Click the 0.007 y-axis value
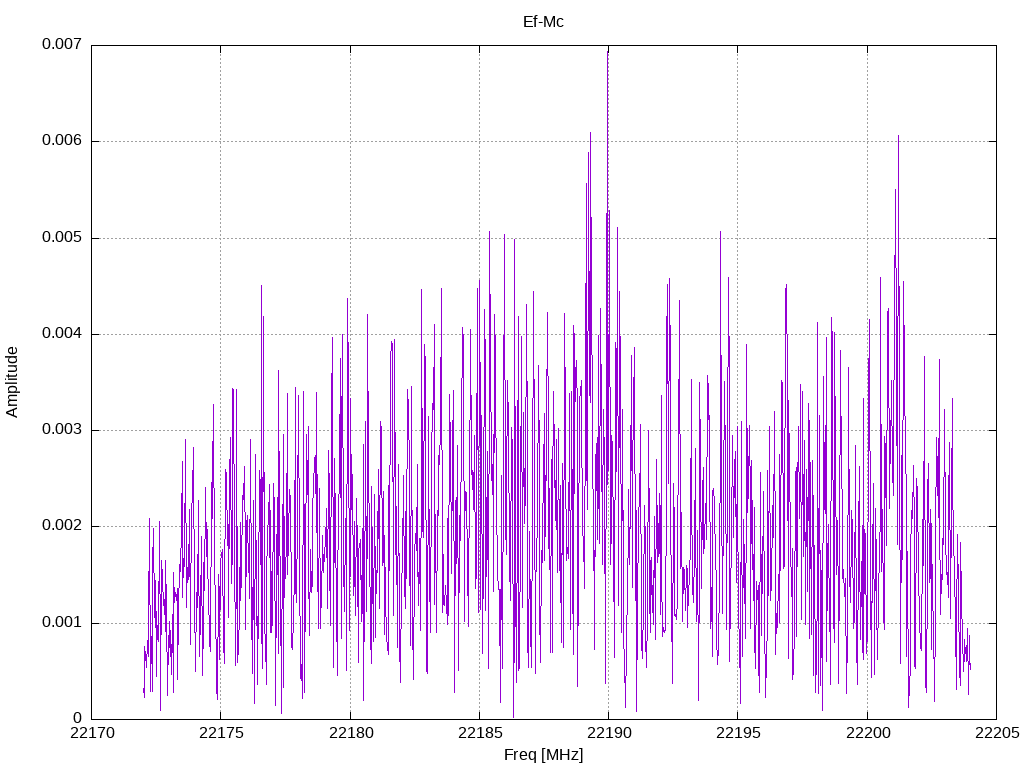Screen dimensions: 1024x768 tap(62, 44)
